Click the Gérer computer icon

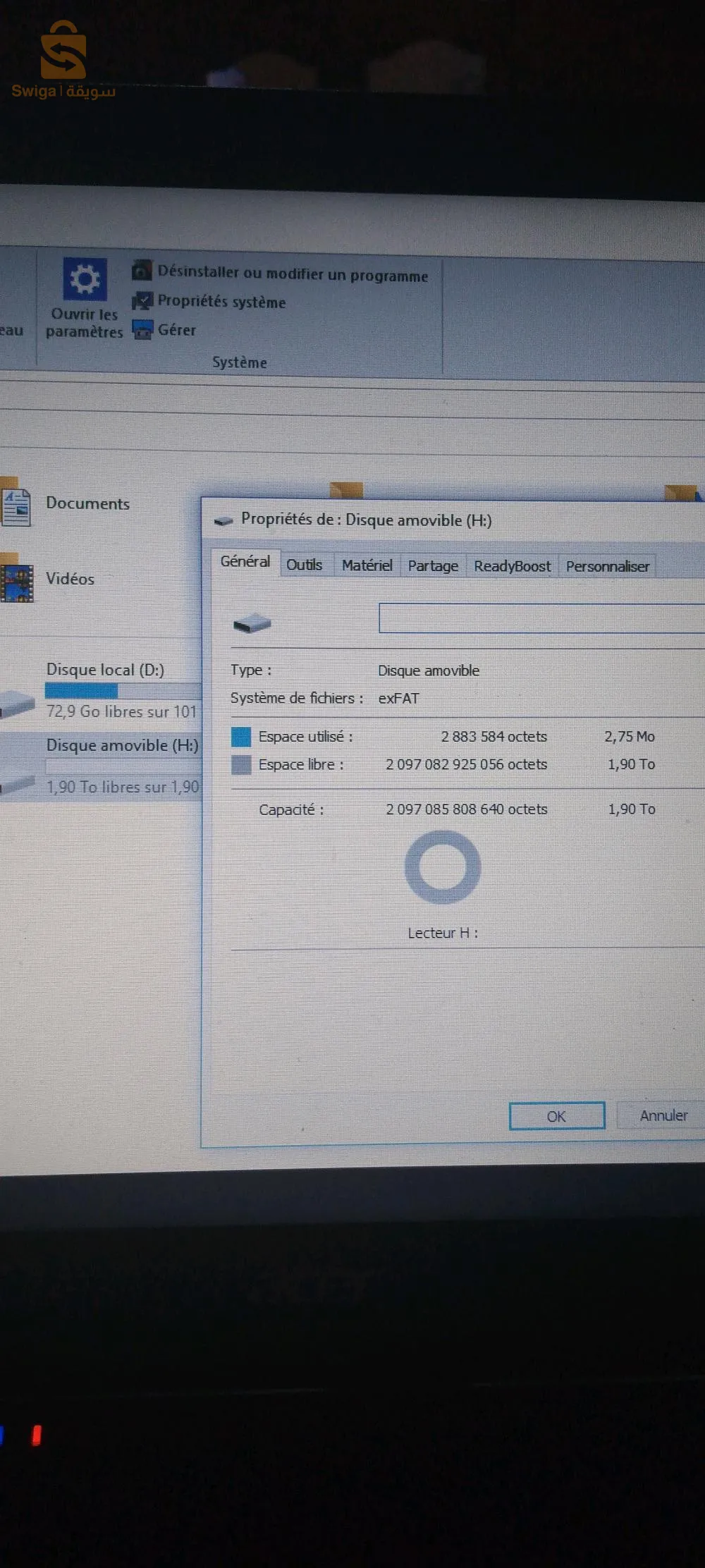[x=143, y=329]
